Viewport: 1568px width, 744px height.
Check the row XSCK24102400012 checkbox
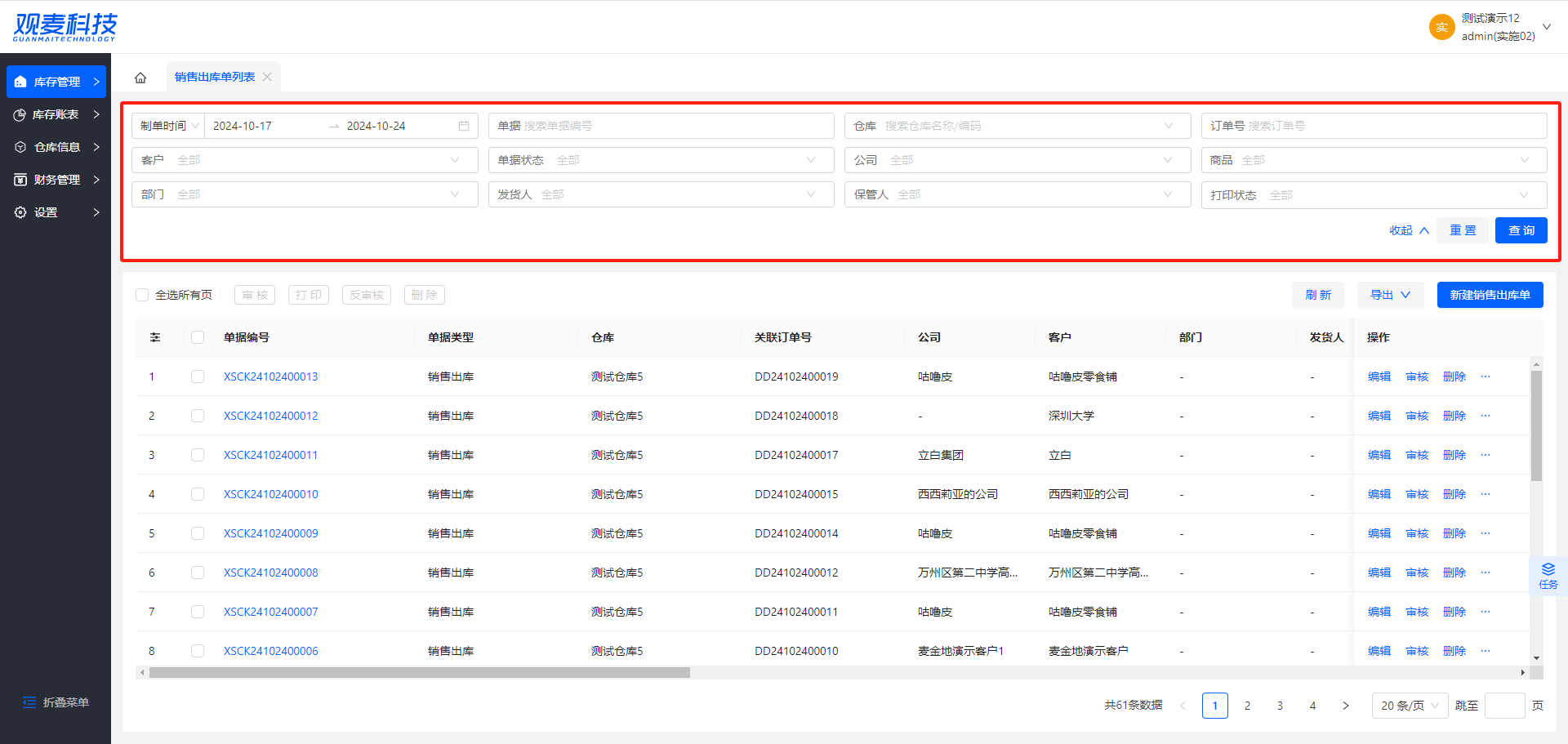[x=198, y=416]
